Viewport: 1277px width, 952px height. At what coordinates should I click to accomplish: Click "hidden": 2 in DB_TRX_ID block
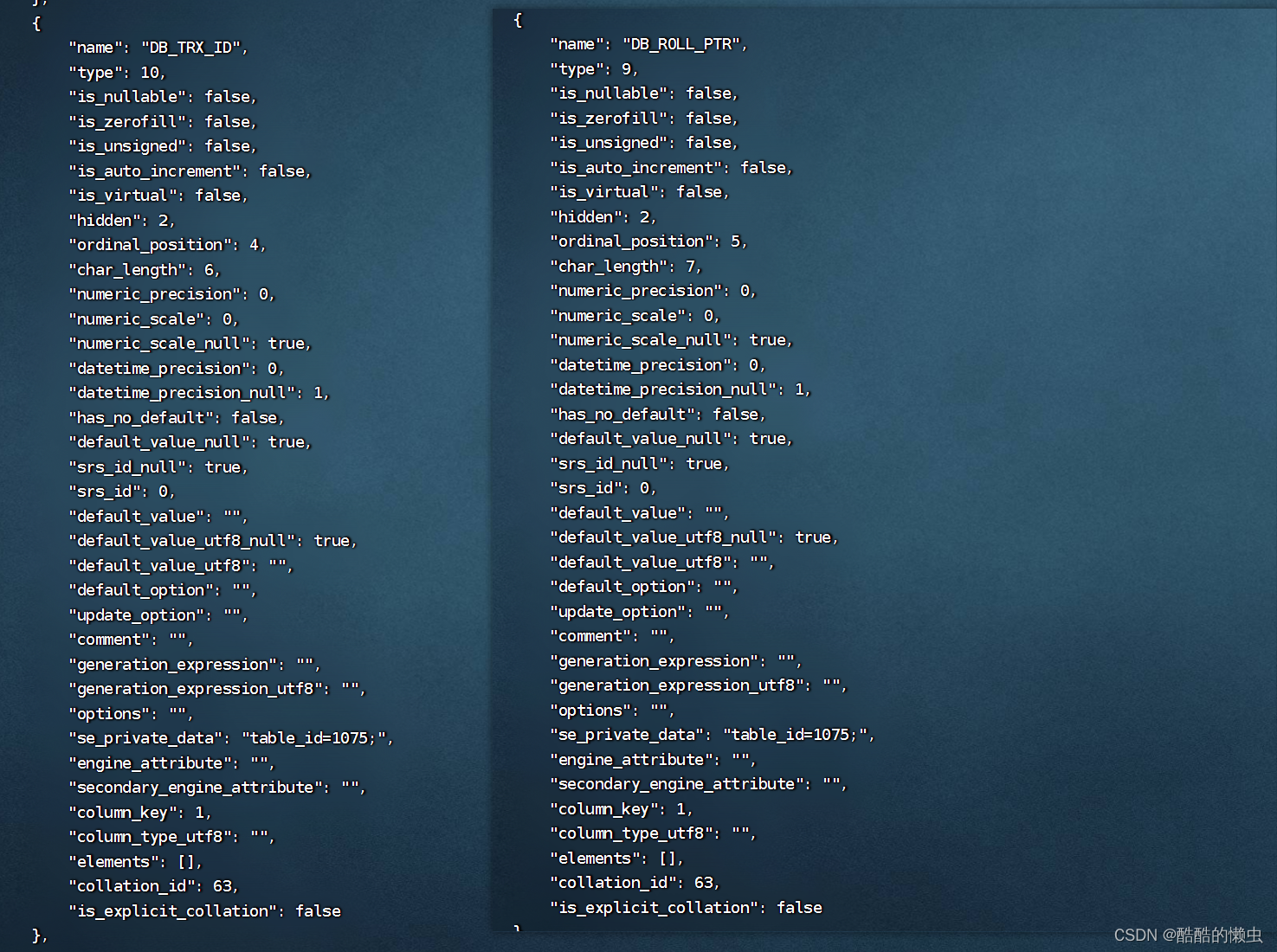click(x=122, y=221)
